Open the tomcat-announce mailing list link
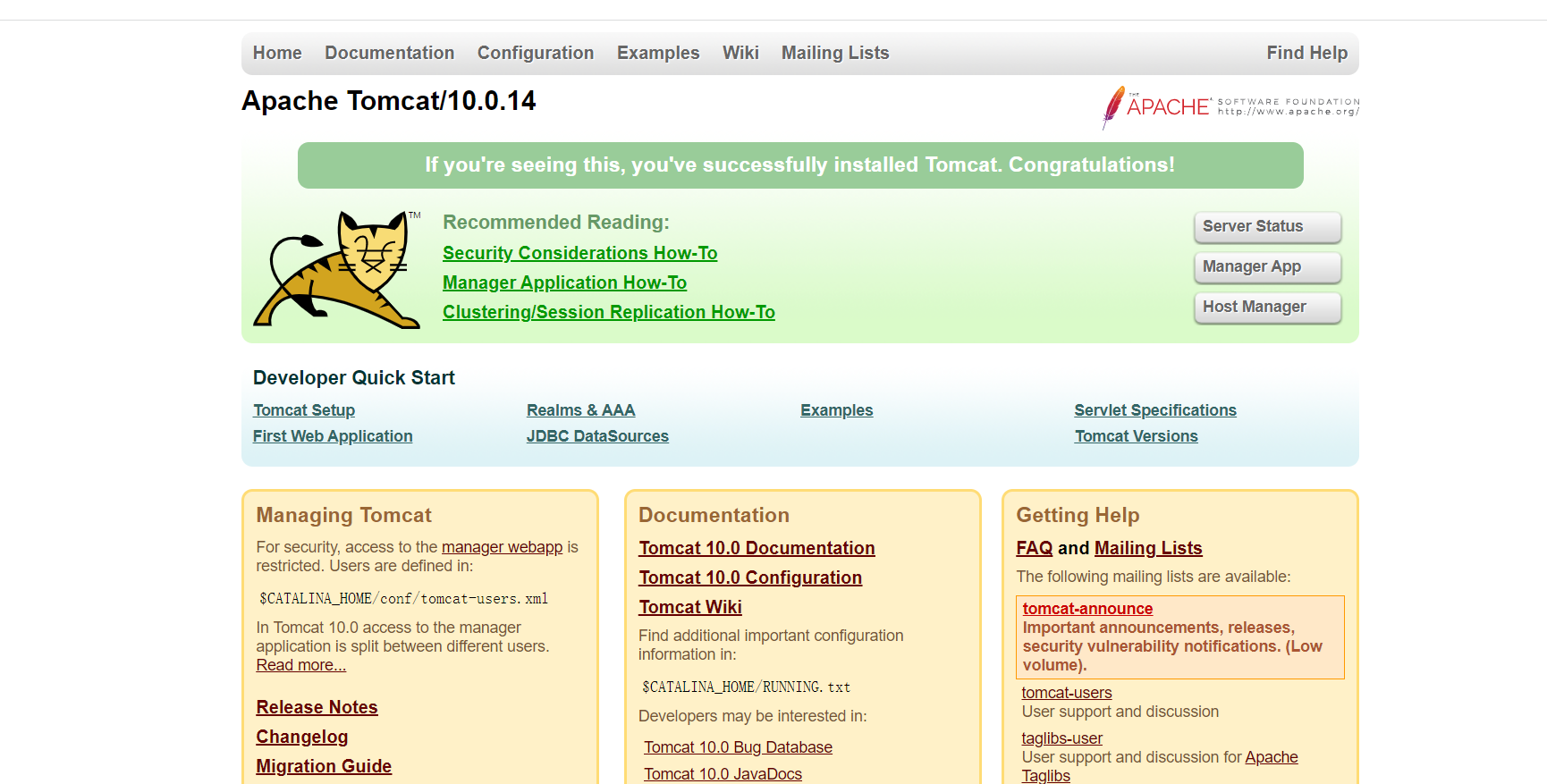The height and width of the screenshot is (784, 1547). coord(1087,609)
